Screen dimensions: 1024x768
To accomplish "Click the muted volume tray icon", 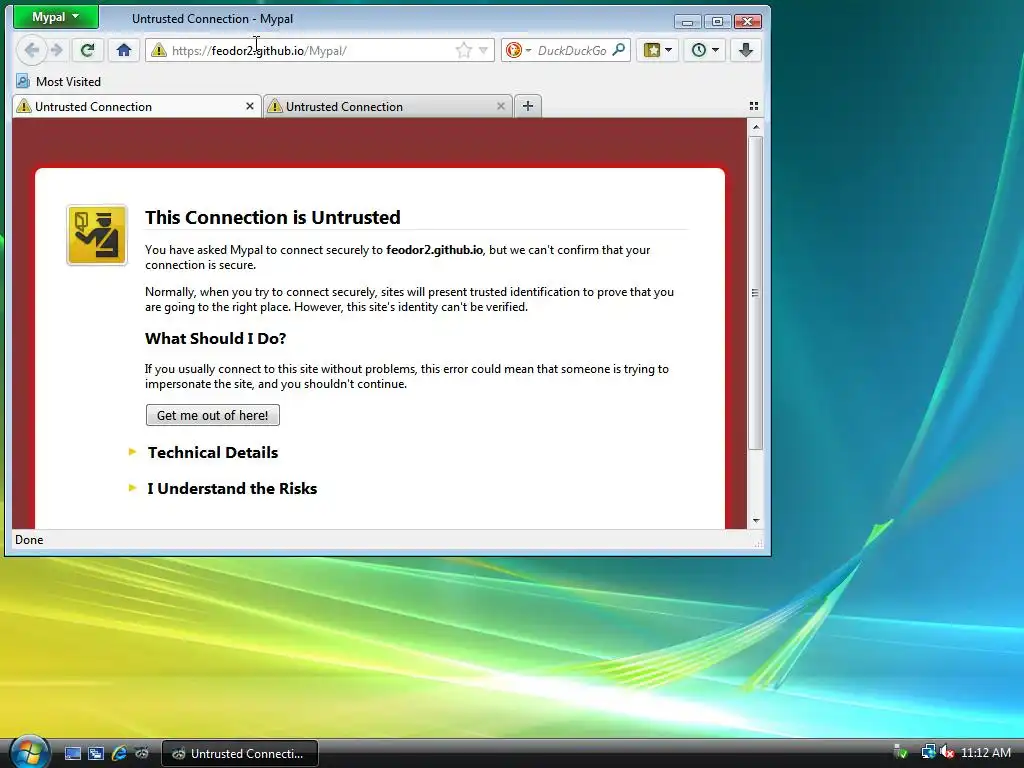I will 946,752.
